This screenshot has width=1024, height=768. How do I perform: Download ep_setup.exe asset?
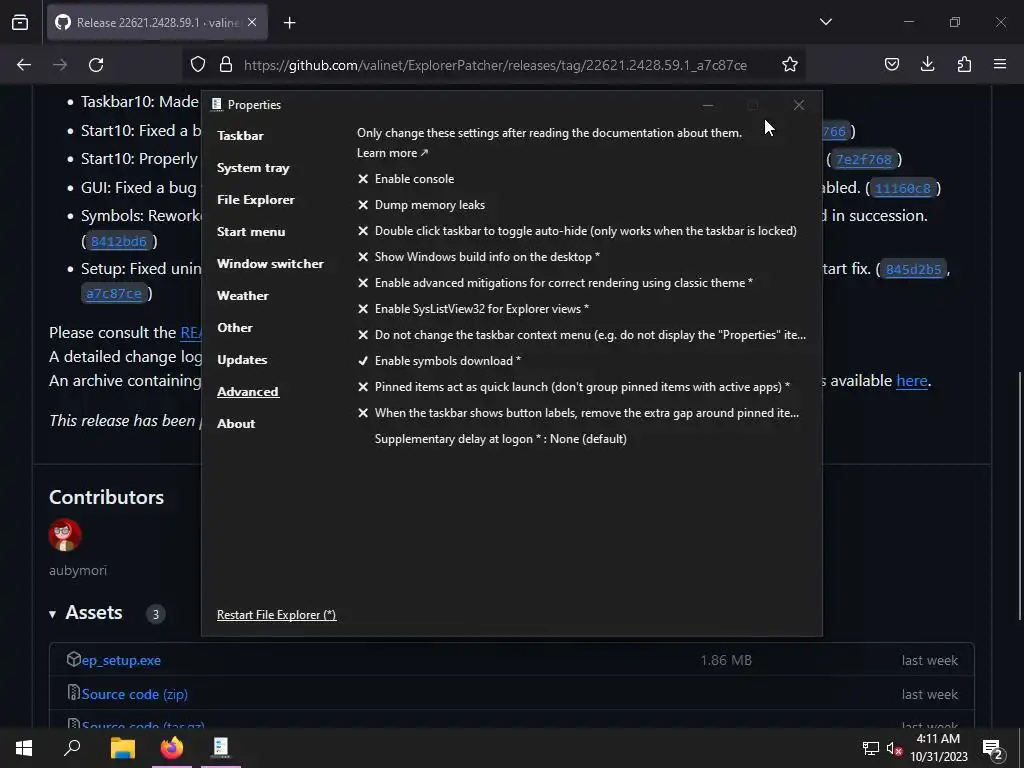point(121,660)
